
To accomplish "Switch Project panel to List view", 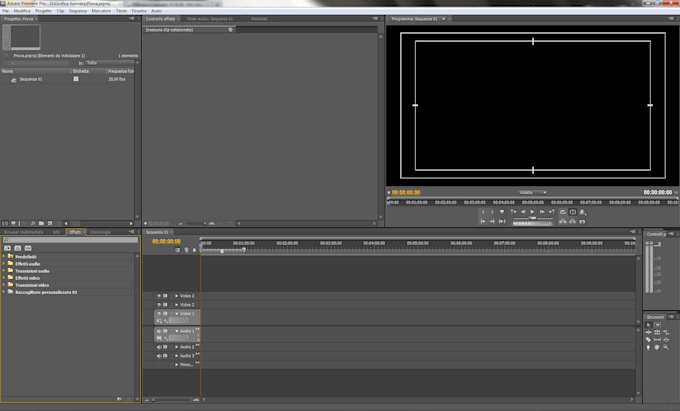I will click(5, 223).
